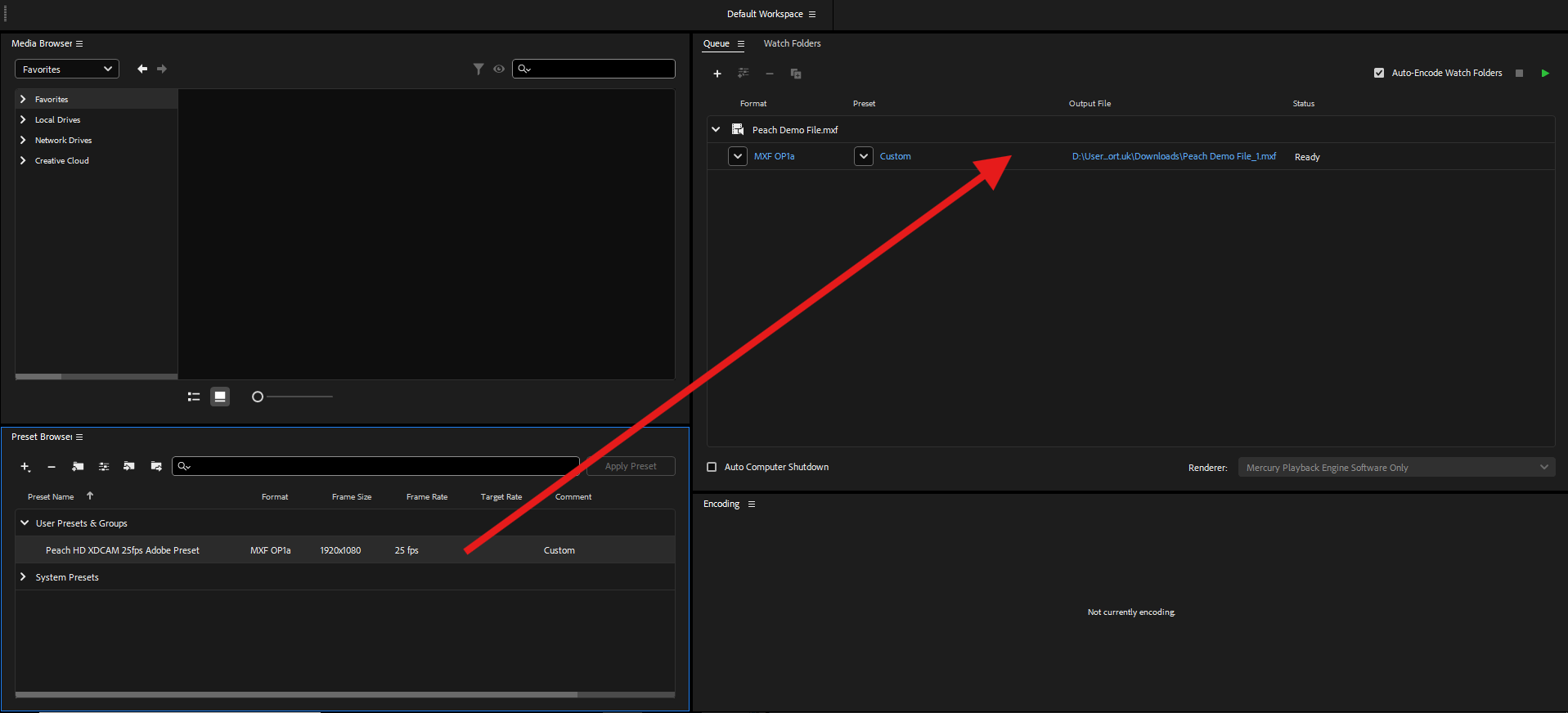Click the file type filter funnel icon
The height and width of the screenshot is (713, 1568).
pos(478,70)
